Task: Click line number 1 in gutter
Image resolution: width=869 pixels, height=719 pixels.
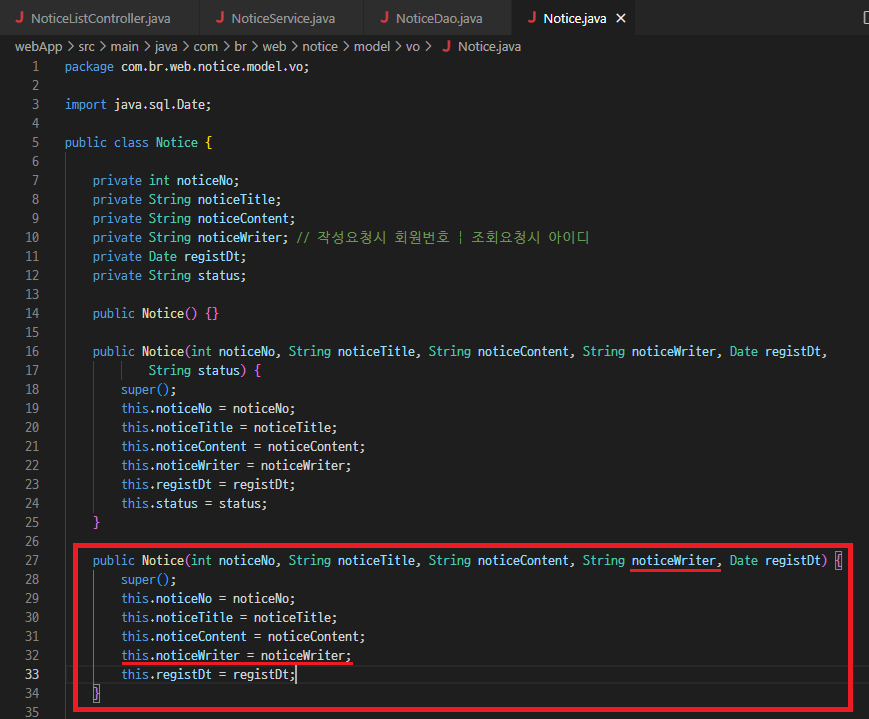Action: tap(35, 67)
